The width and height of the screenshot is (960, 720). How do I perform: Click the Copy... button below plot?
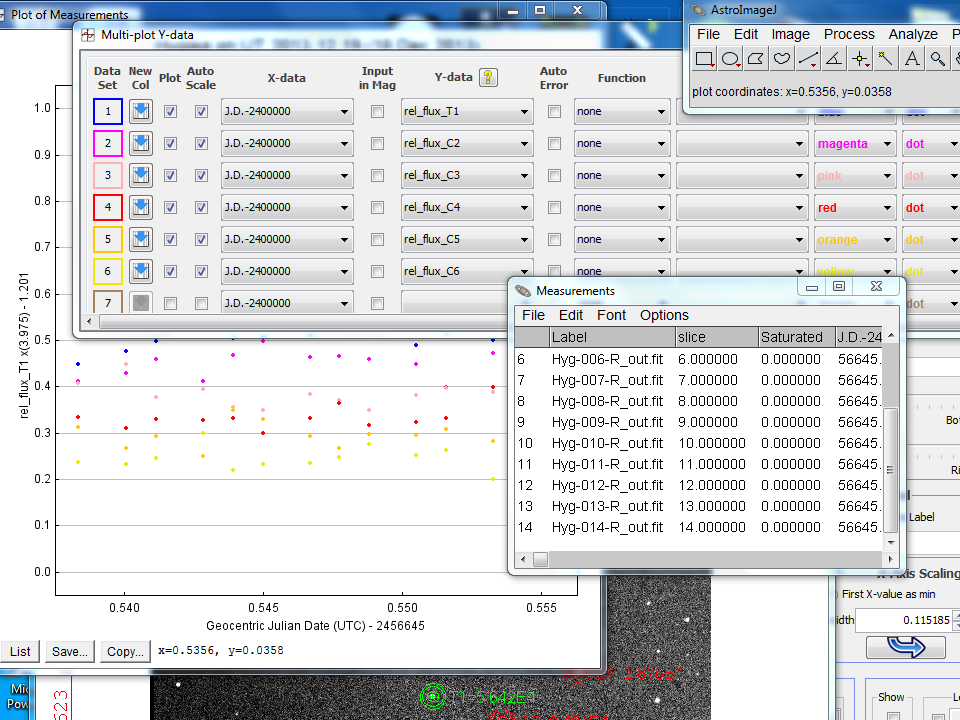pyautogui.click(x=125, y=651)
